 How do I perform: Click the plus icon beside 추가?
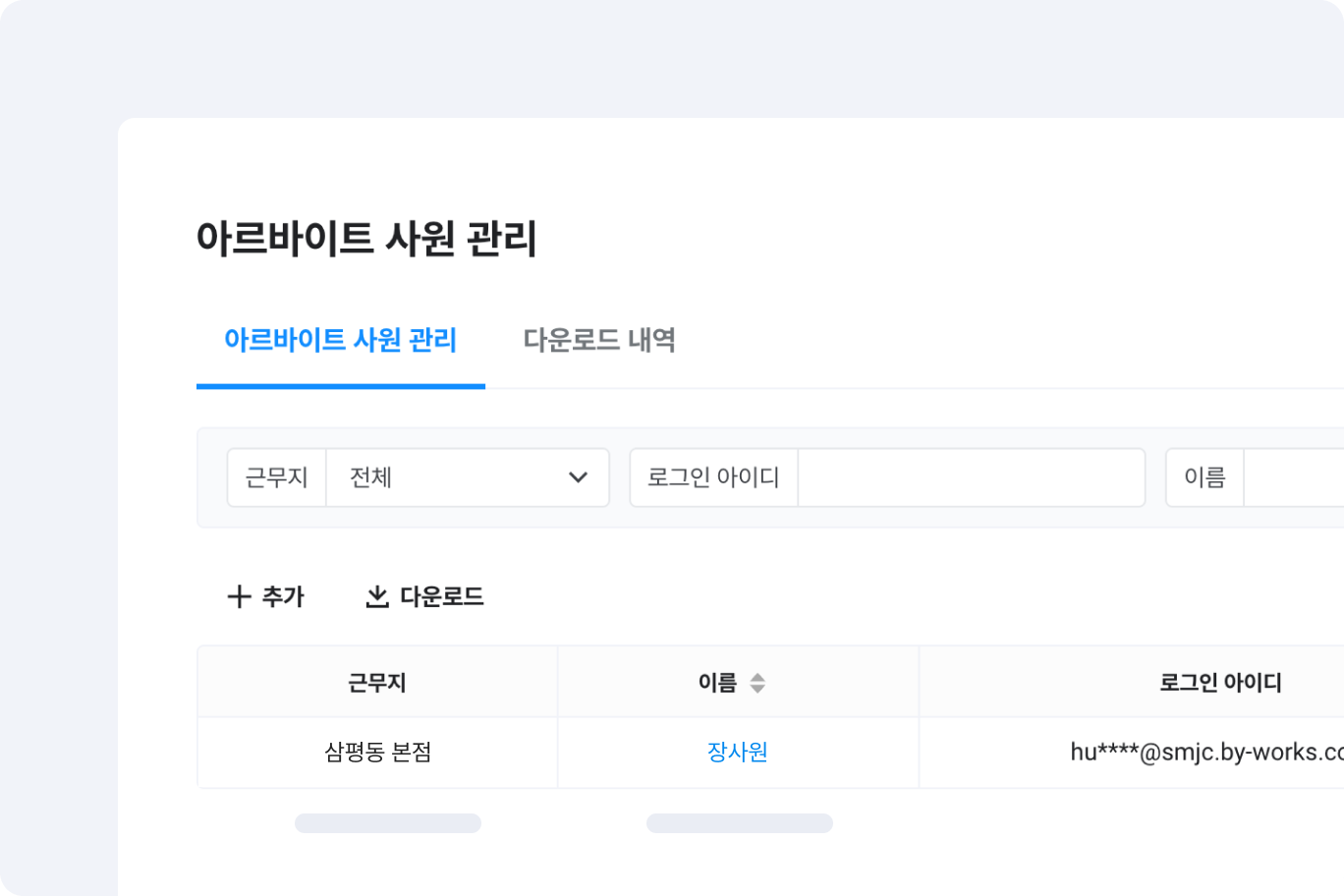click(x=239, y=596)
